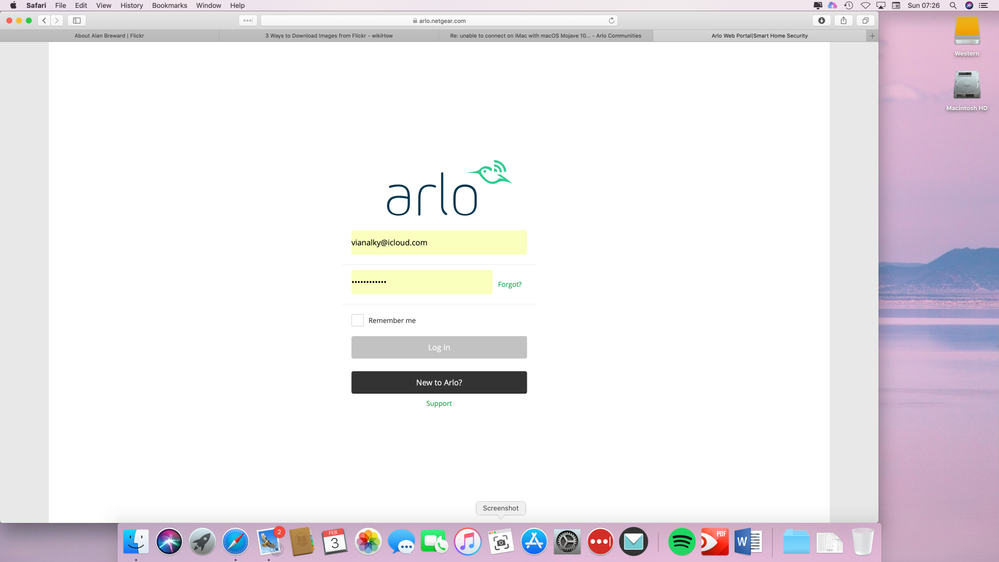Image resolution: width=999 pixels, height=562 pixels.
Task: Click the arlo.netgear.com address bar
Action: coord(439,20)
